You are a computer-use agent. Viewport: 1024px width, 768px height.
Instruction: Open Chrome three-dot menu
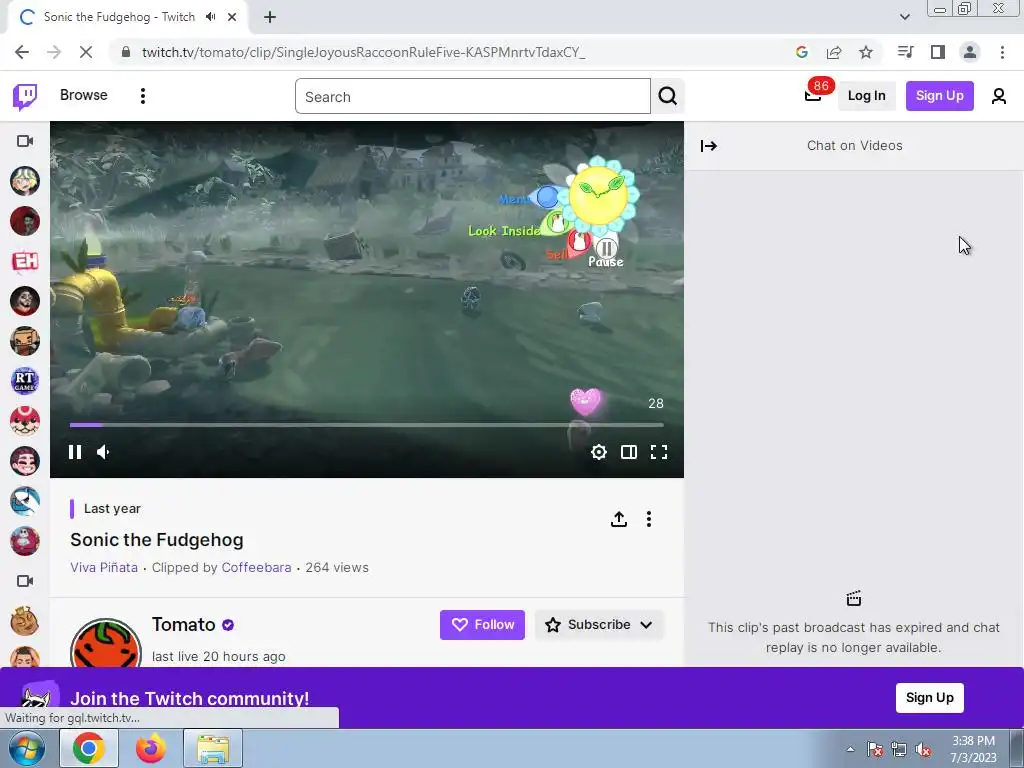pos(1002,52)
